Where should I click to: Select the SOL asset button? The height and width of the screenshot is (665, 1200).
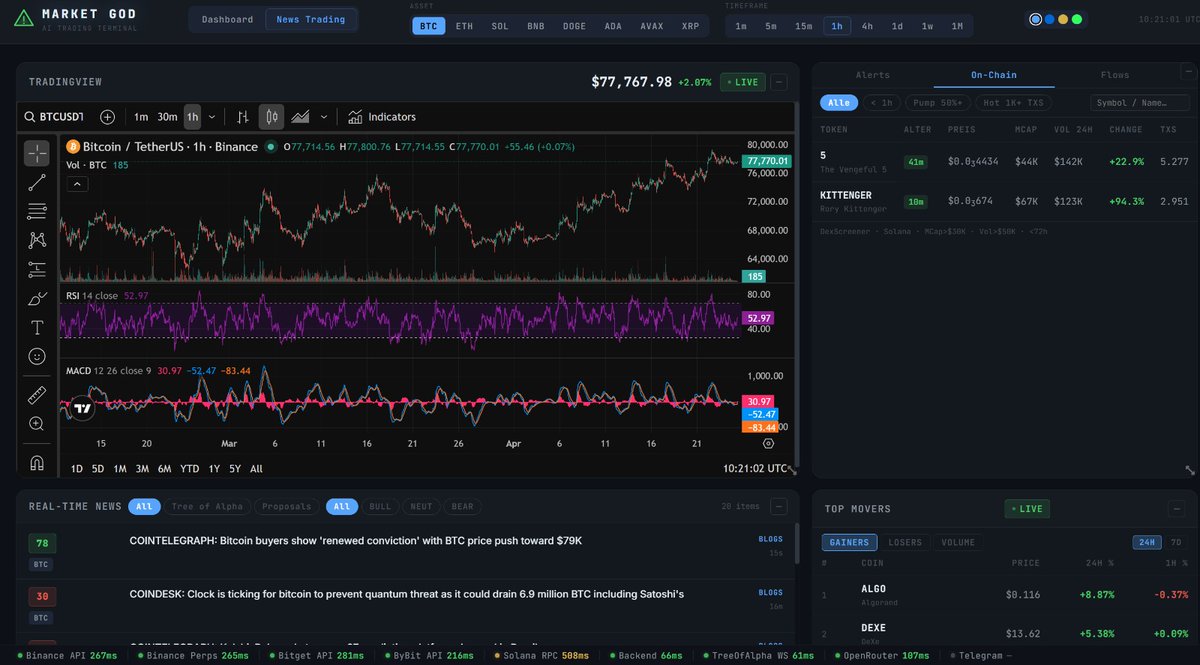(x=500, y=26)
